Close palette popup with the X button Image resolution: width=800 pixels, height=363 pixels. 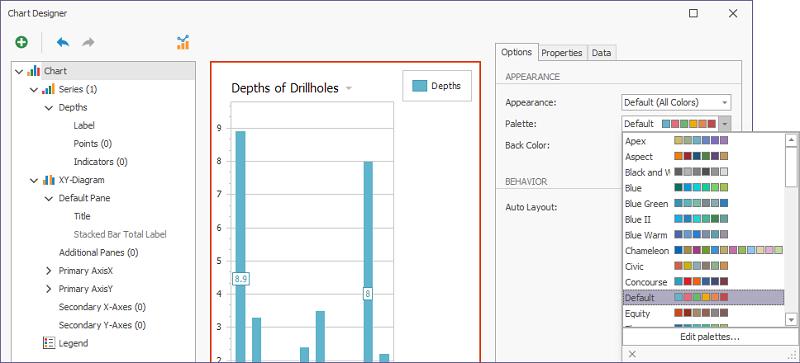[x=632, y=354]
